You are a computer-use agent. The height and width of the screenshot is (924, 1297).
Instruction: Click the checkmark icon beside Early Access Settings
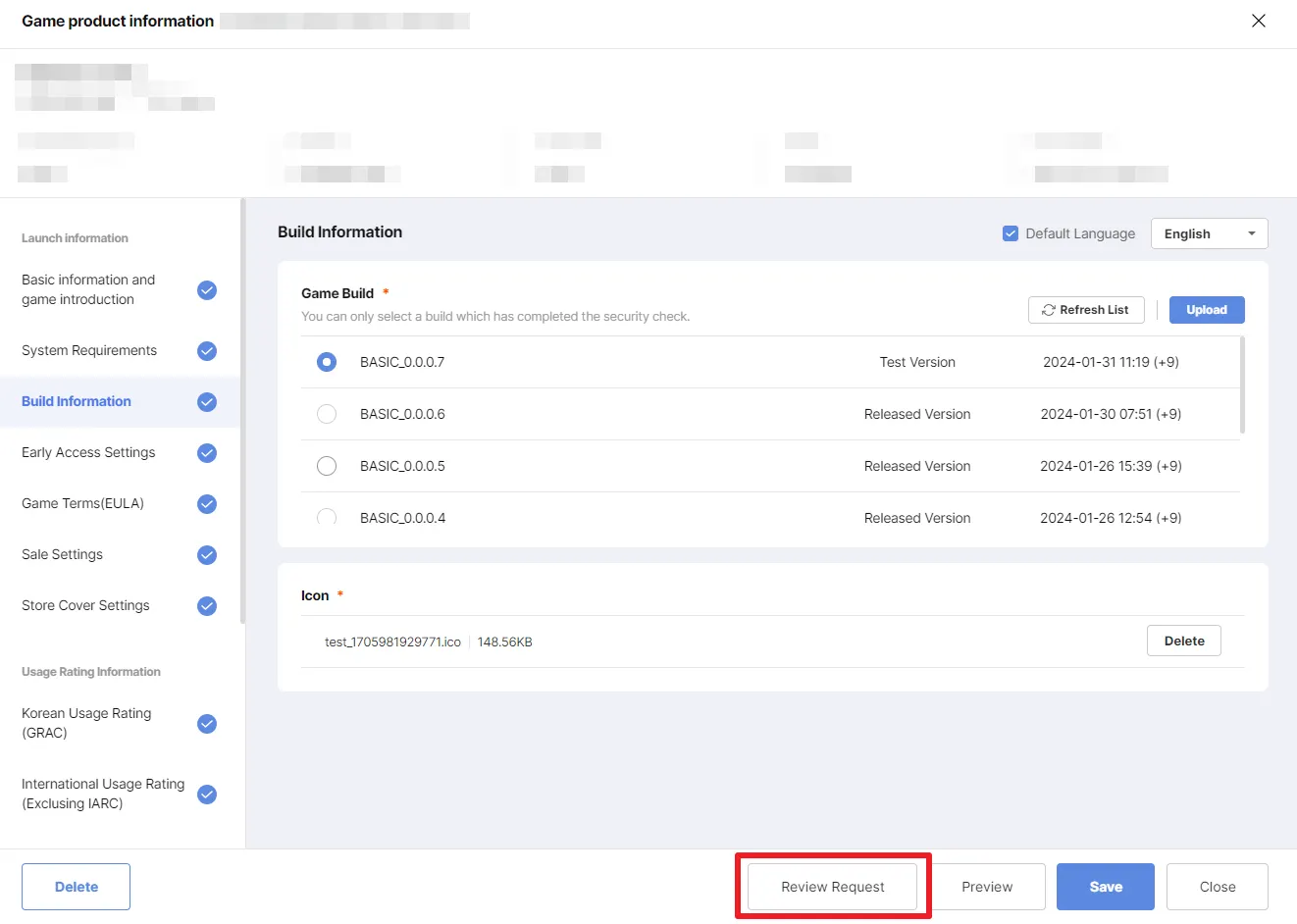click(207, 453)
